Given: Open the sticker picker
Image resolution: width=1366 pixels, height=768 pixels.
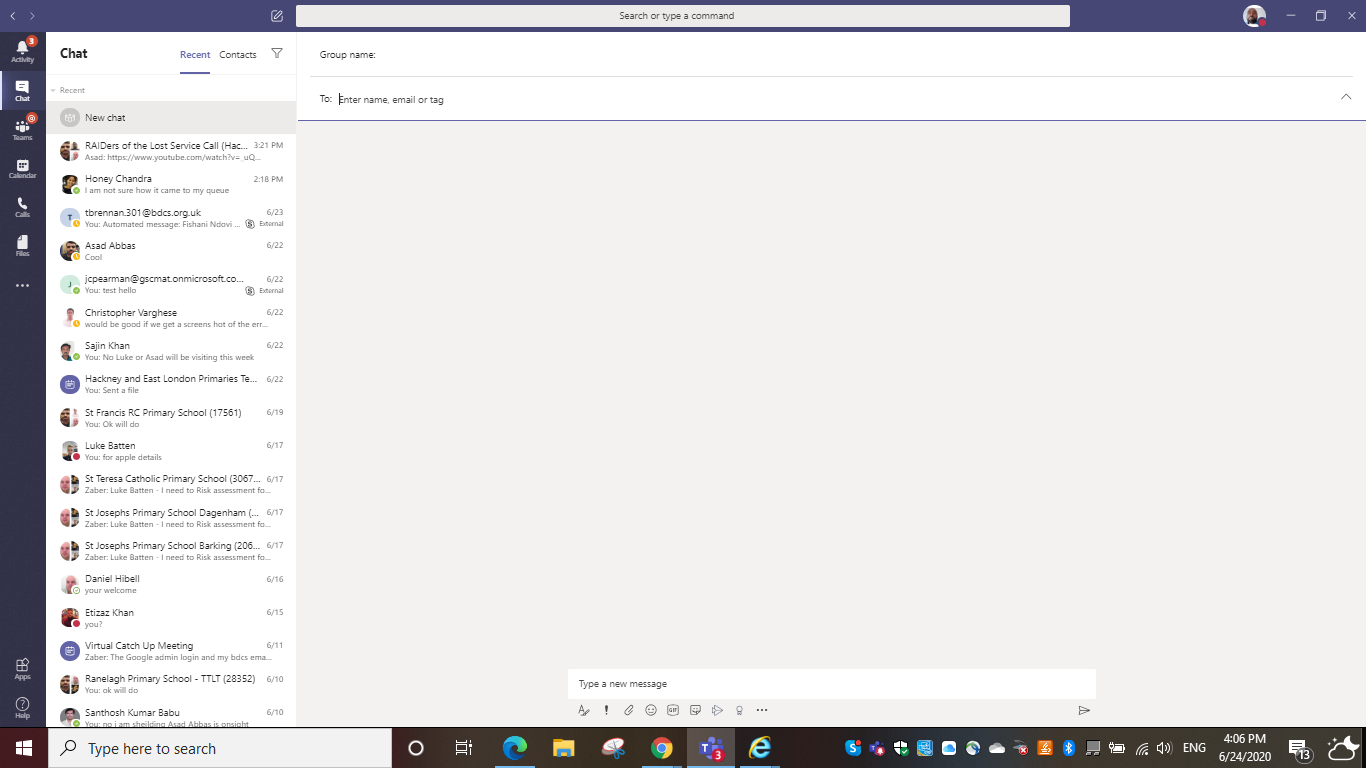Looking at the screenshot, I should tap(695, 710).
